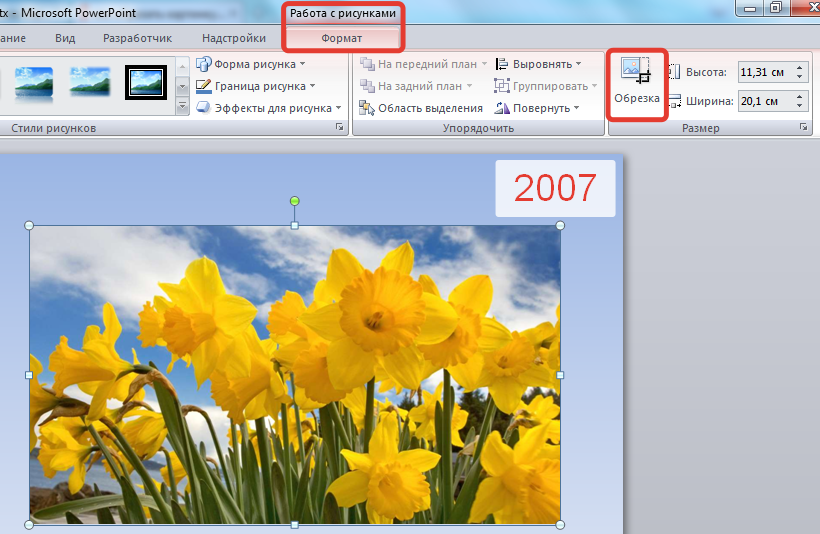The width and height of the screenshot is (820, 534).
Task: Click the Группировать icon
Action: (x=502, y=85)
